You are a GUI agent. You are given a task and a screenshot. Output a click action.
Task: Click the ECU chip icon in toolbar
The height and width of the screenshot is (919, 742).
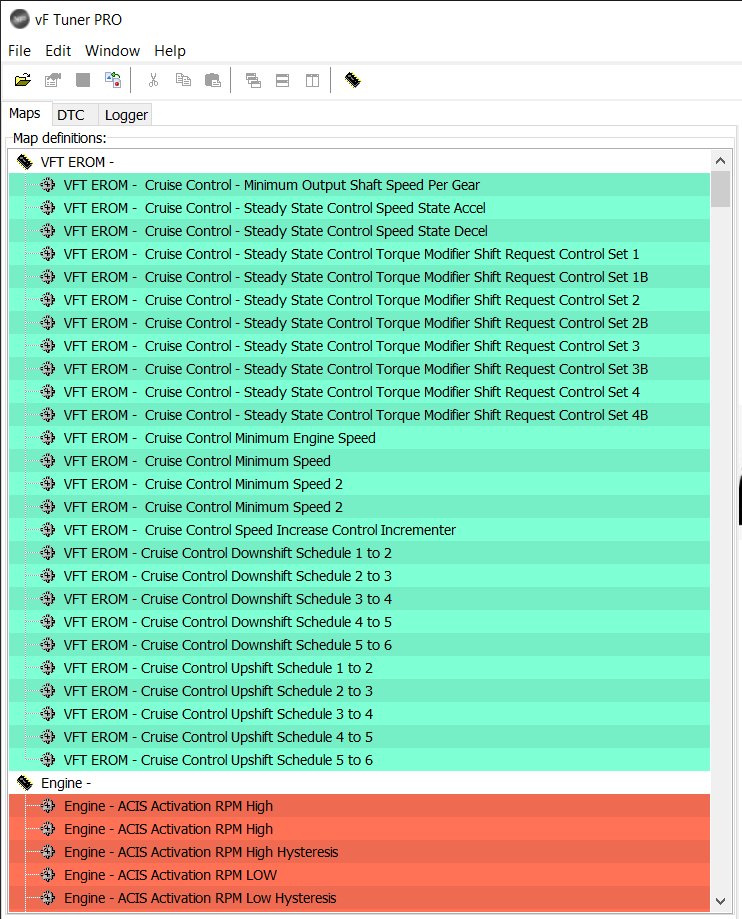pos(352,80)
